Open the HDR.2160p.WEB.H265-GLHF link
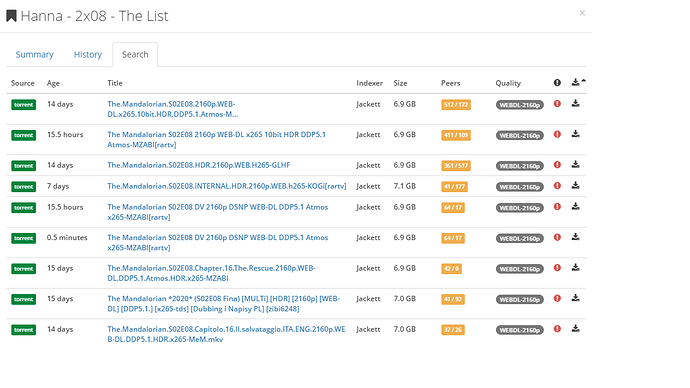Screen dimensions: 690x388 (x=198, y=165)
